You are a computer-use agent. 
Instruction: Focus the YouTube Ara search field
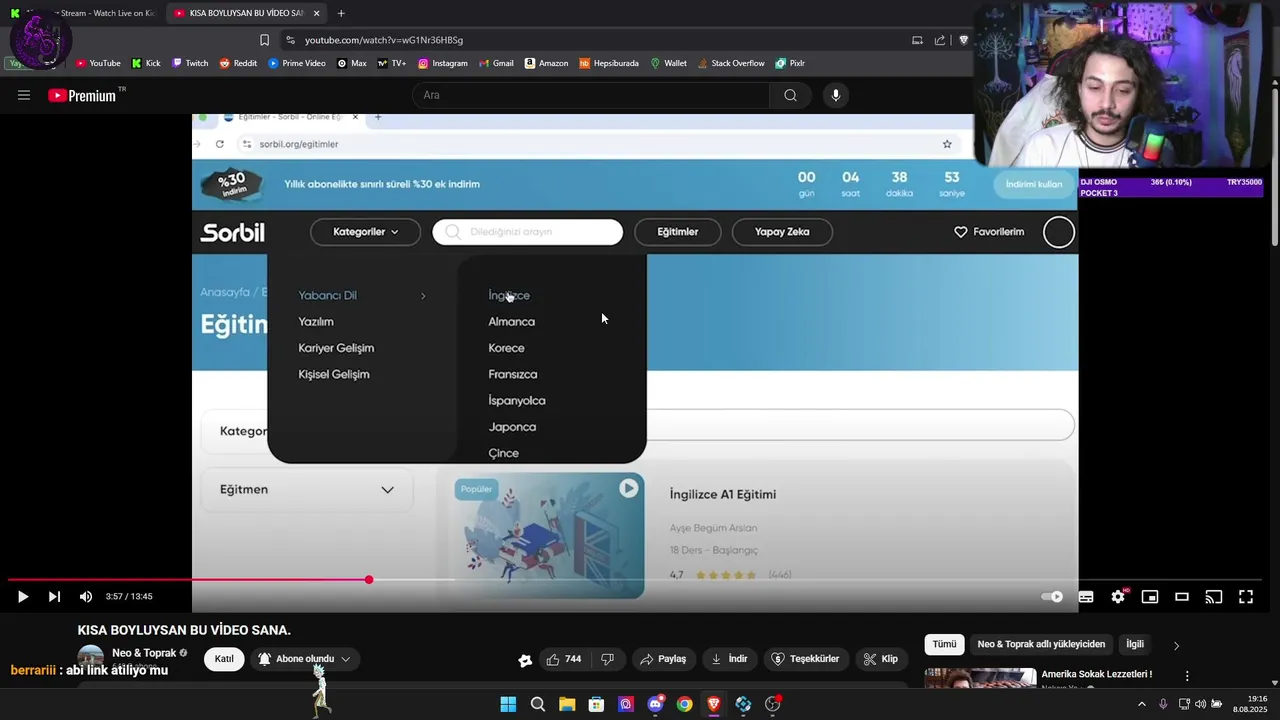(x=590, y=95)
